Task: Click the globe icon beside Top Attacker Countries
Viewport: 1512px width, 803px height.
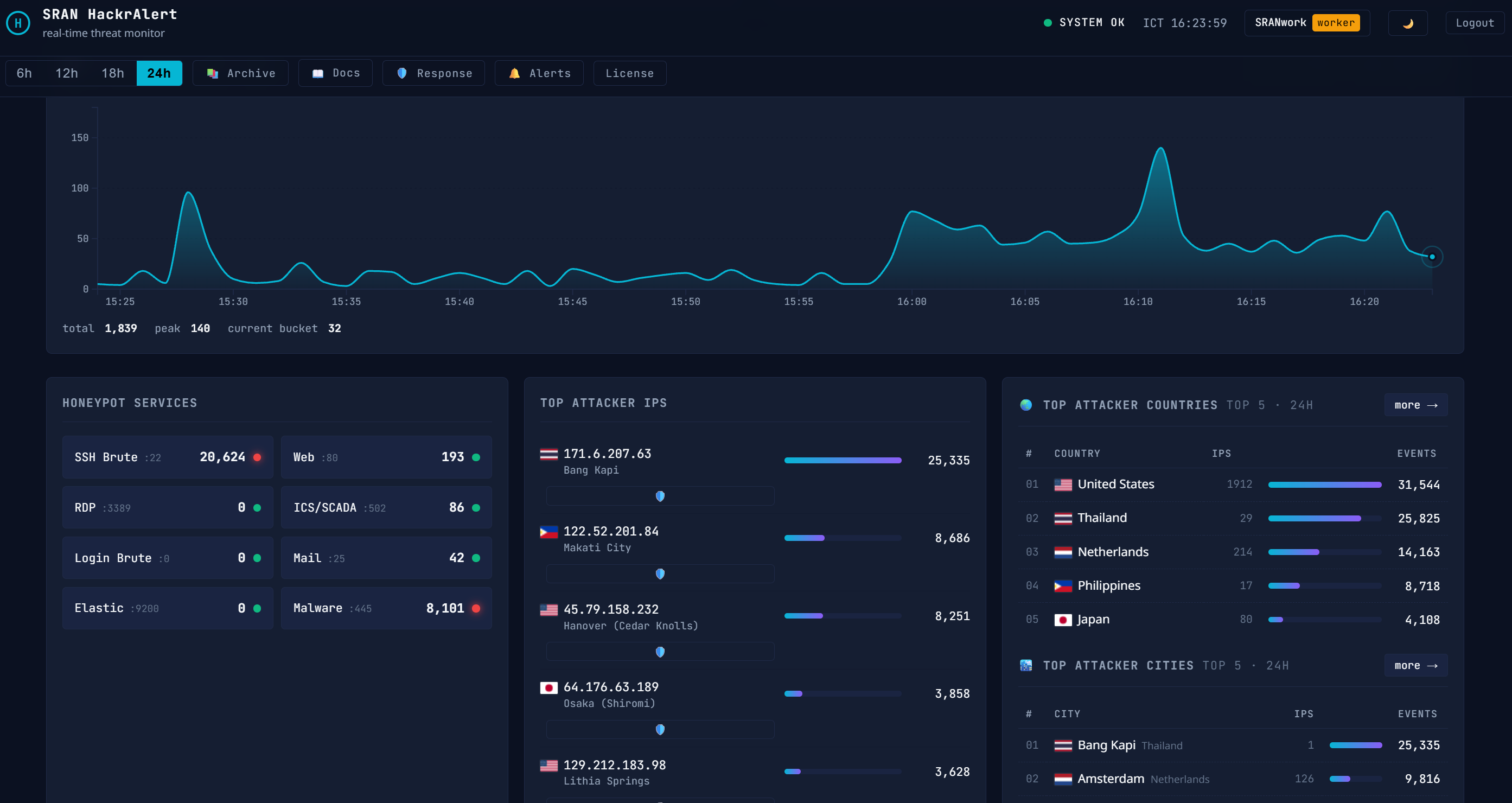Action: tap(1025, 405)
